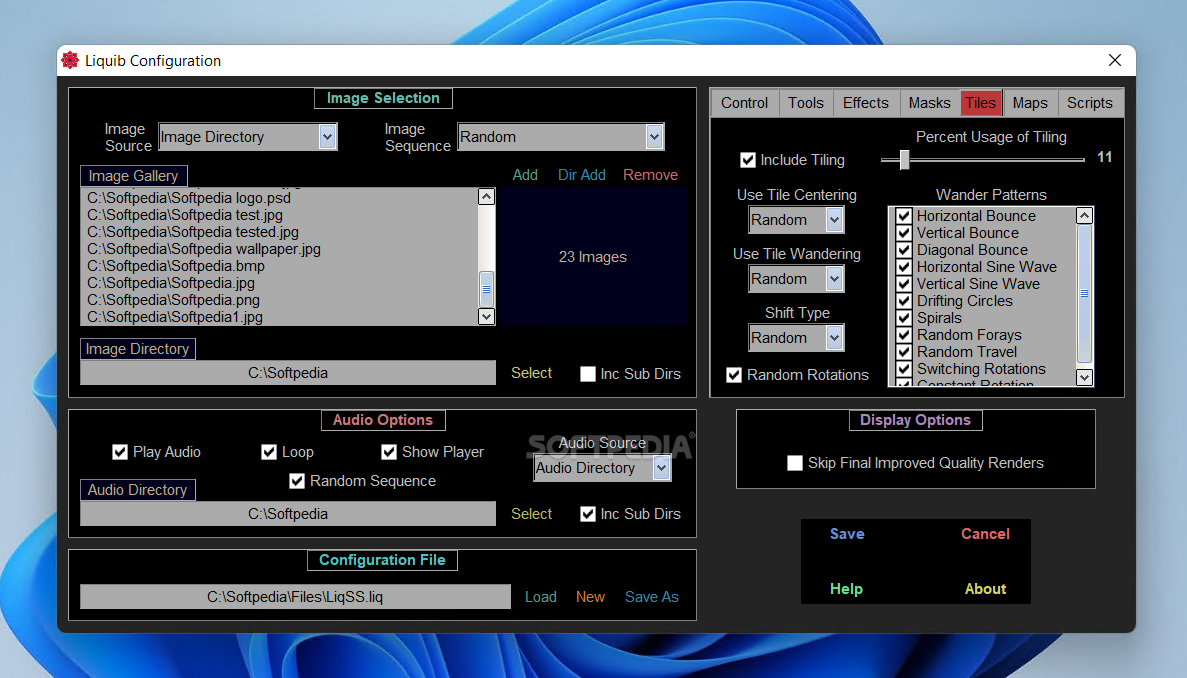Image resolution: width=1187 pixels, height=678 pixels.
Task: Load a configuration file
Action: pos(541,597)
